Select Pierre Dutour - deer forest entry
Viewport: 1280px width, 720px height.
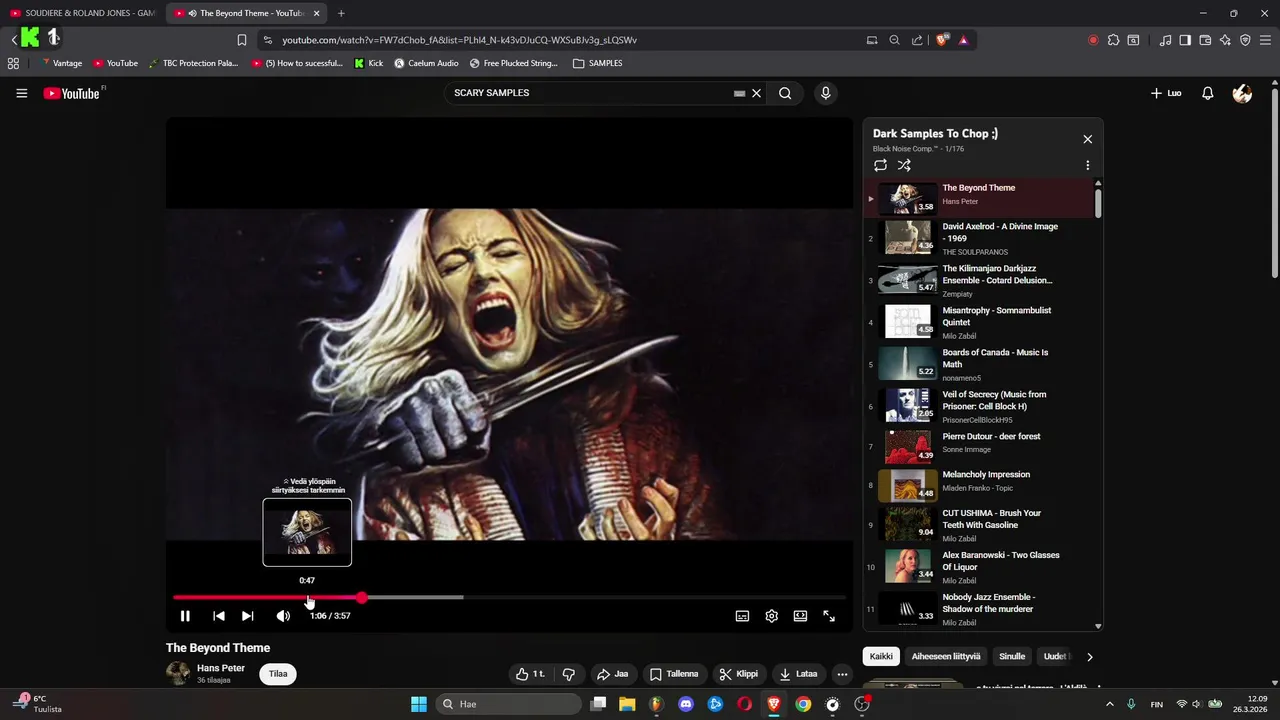[980, 446]
